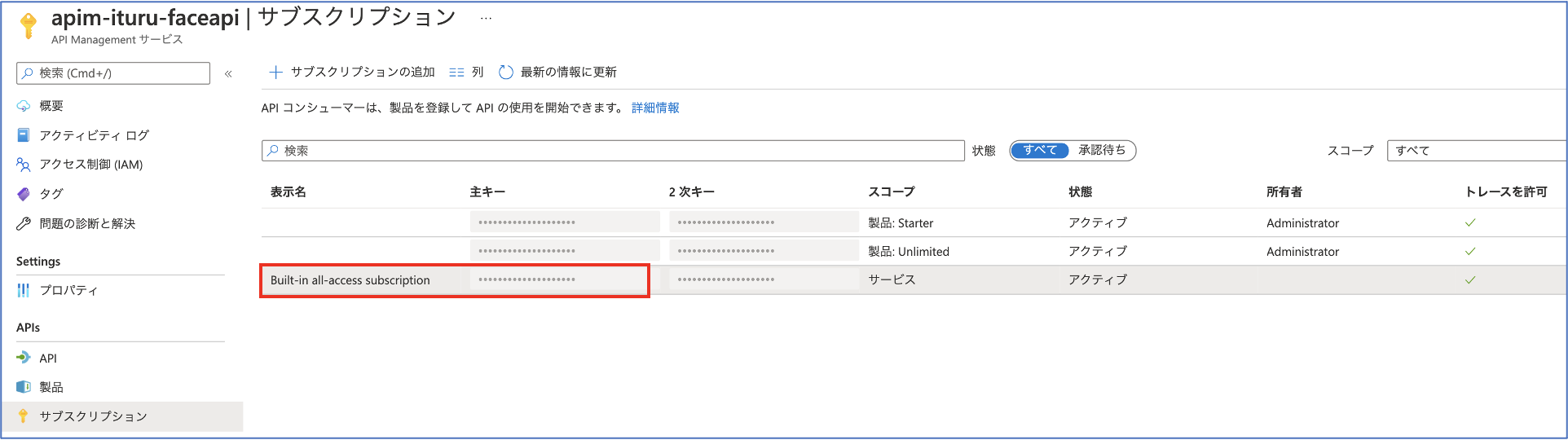The width and height of the screenshot is (1568, 440).
Task: Click the checkmark in the Starter row
Action: click(1470, 222)
